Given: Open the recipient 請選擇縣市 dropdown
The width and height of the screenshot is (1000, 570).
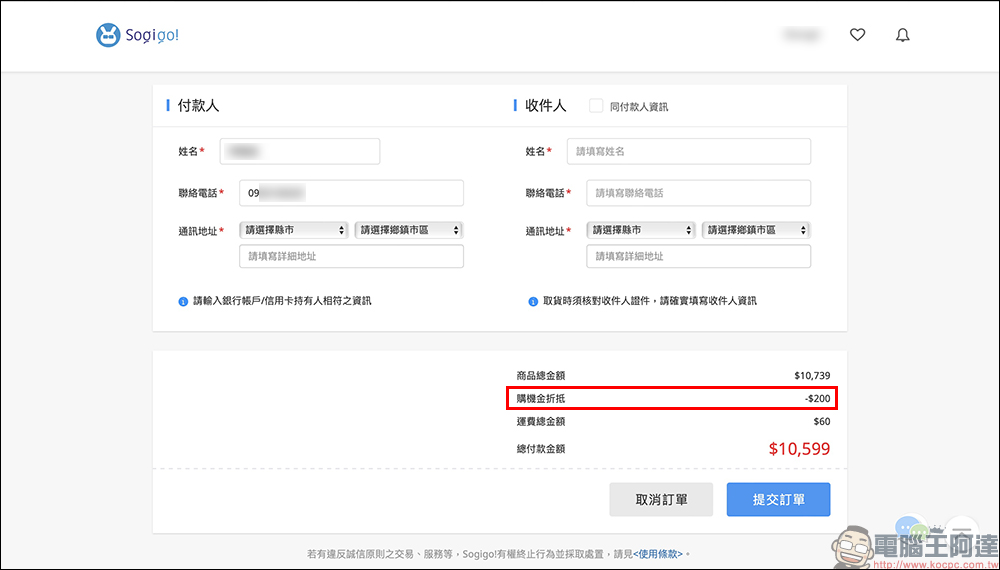Looking at the screenshot, I should pos(641,230).
